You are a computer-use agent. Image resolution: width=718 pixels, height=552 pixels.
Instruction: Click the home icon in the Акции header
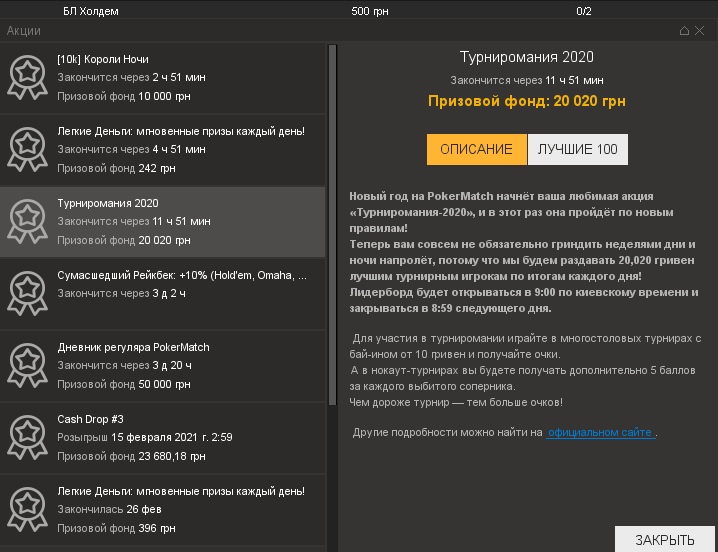click(x=684, y=31)
